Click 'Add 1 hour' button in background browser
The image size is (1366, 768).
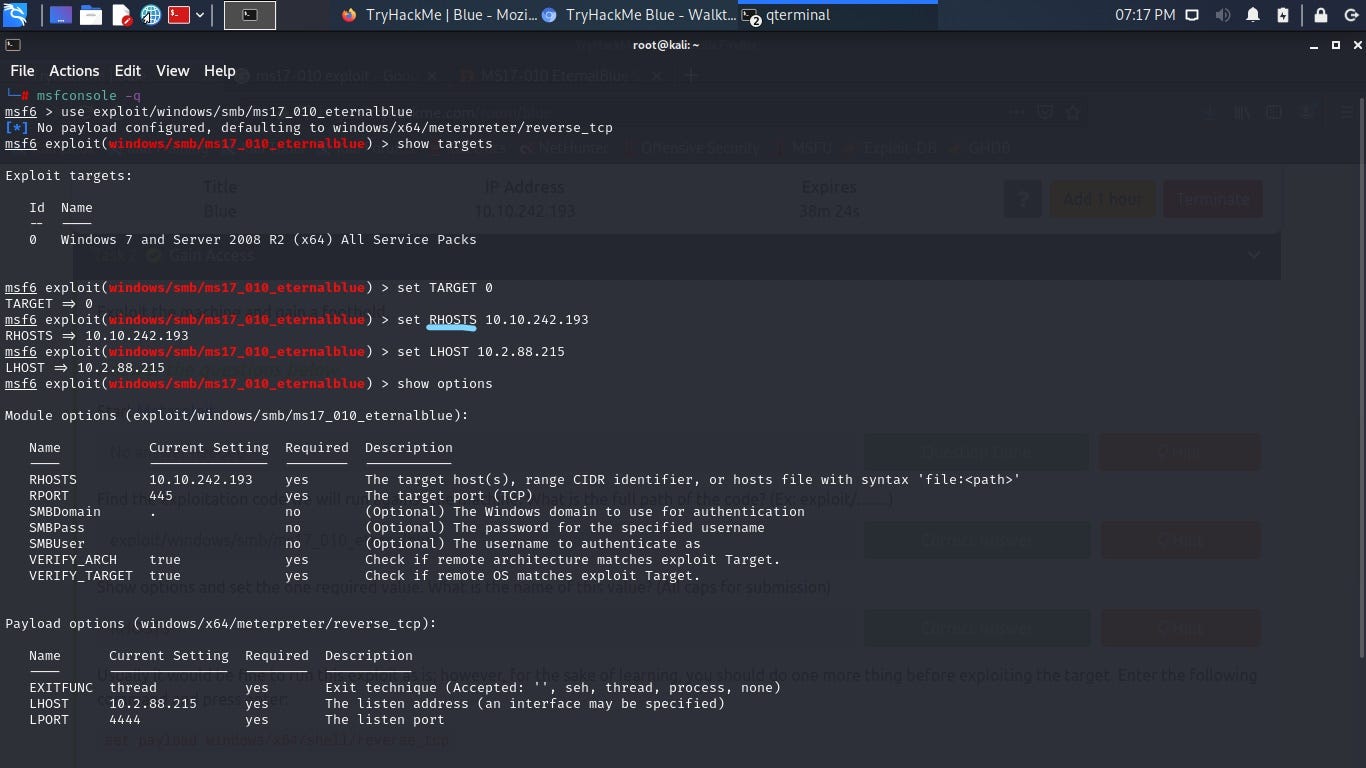[x=1102, y=199]
